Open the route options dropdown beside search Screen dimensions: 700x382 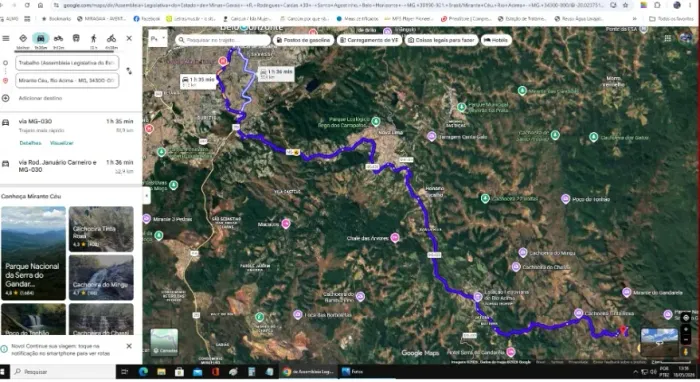click(x=158, y=39)
